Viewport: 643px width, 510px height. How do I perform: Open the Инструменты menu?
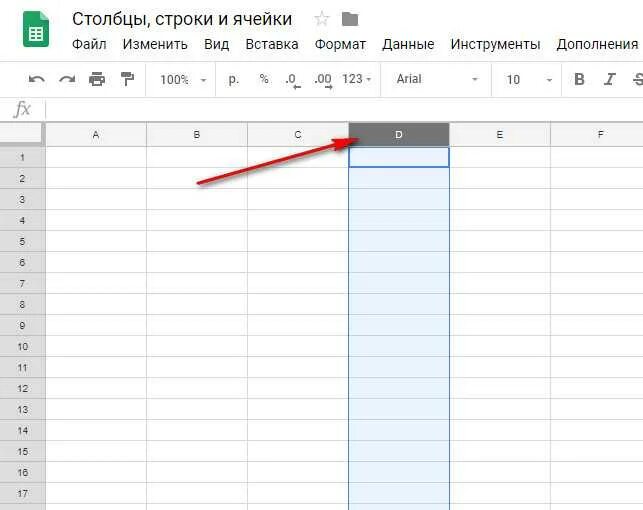click(x=495, y=44)
